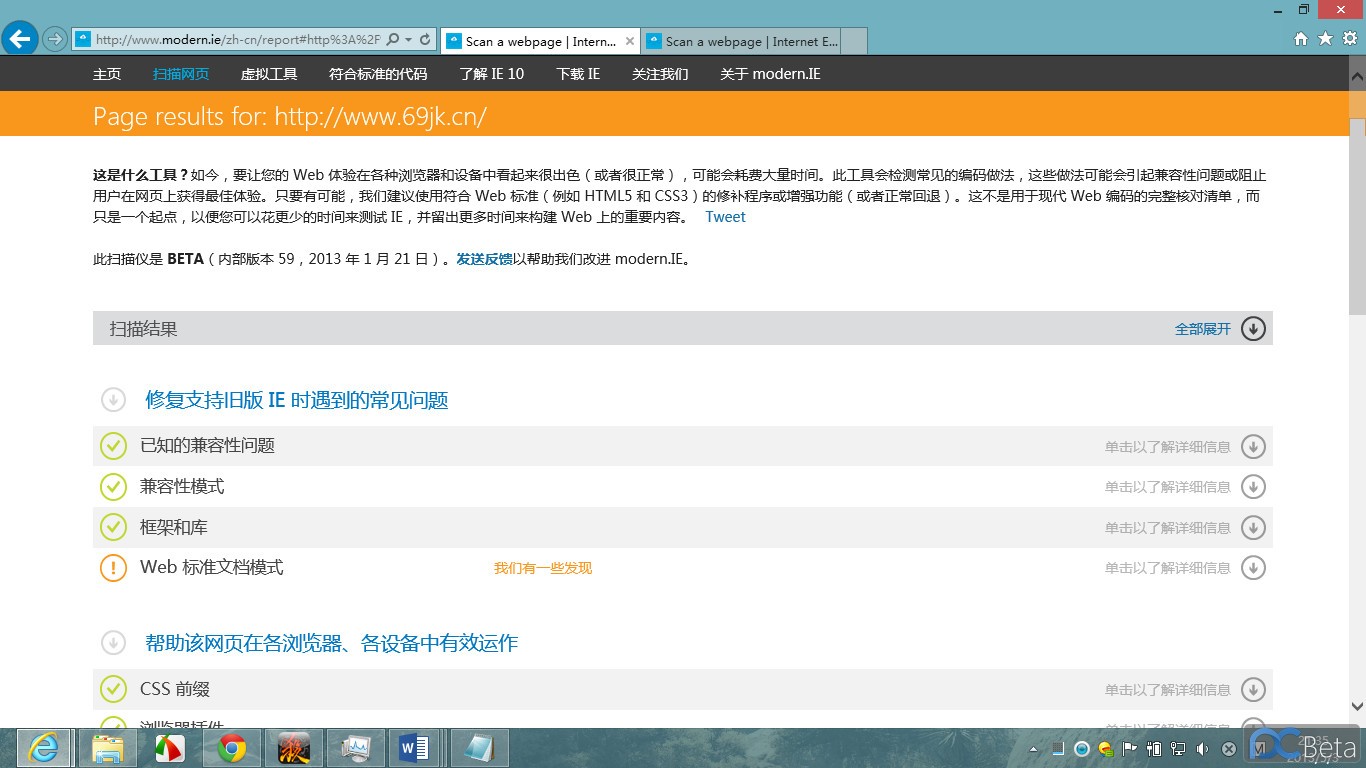1366x768 pixels.
Task: Click the 发送反馈 feedback link
Action: 484,259
